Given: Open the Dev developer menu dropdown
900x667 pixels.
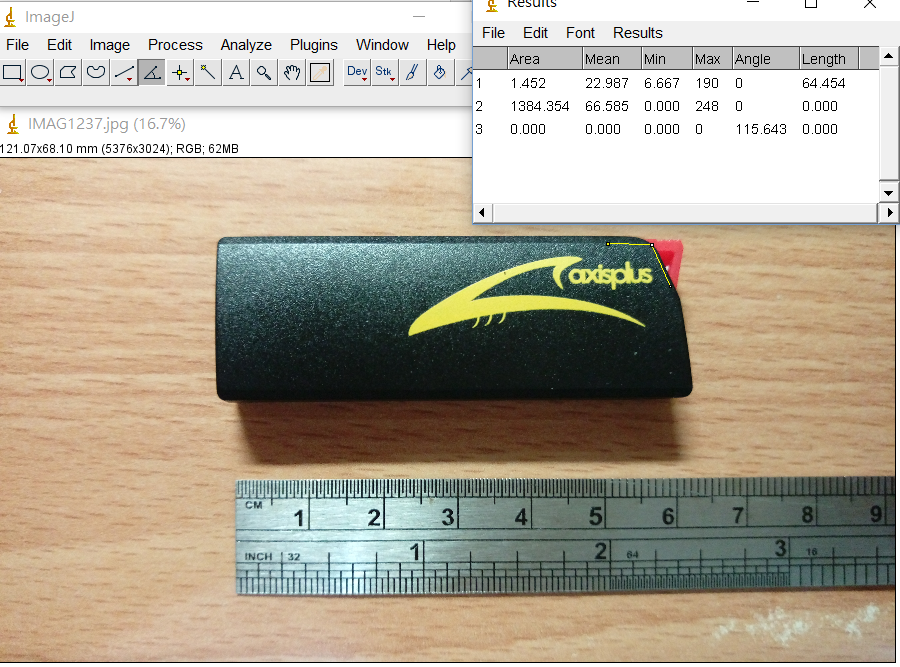Looking at the screenshot, I should (x=357, y=73).
